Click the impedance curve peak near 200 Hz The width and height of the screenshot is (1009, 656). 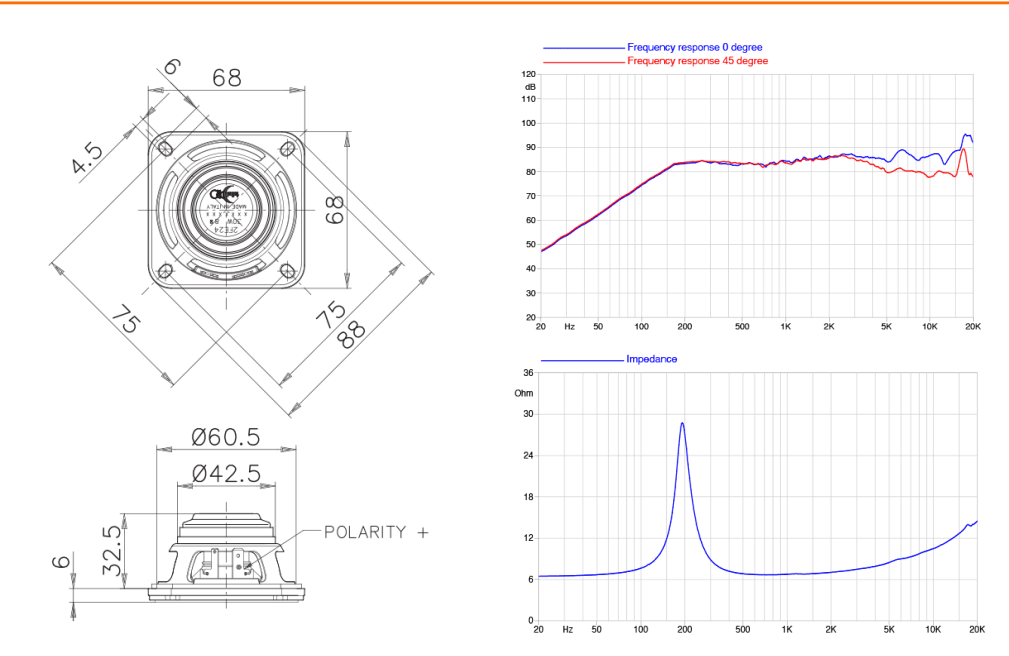click(682, 423)
